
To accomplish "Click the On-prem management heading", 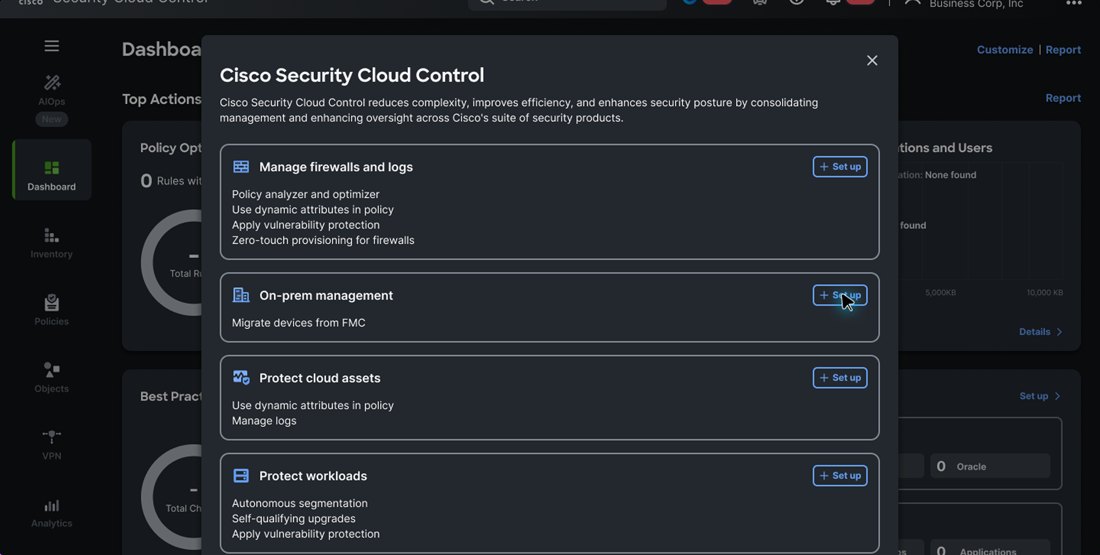I will tap(326, 295).
